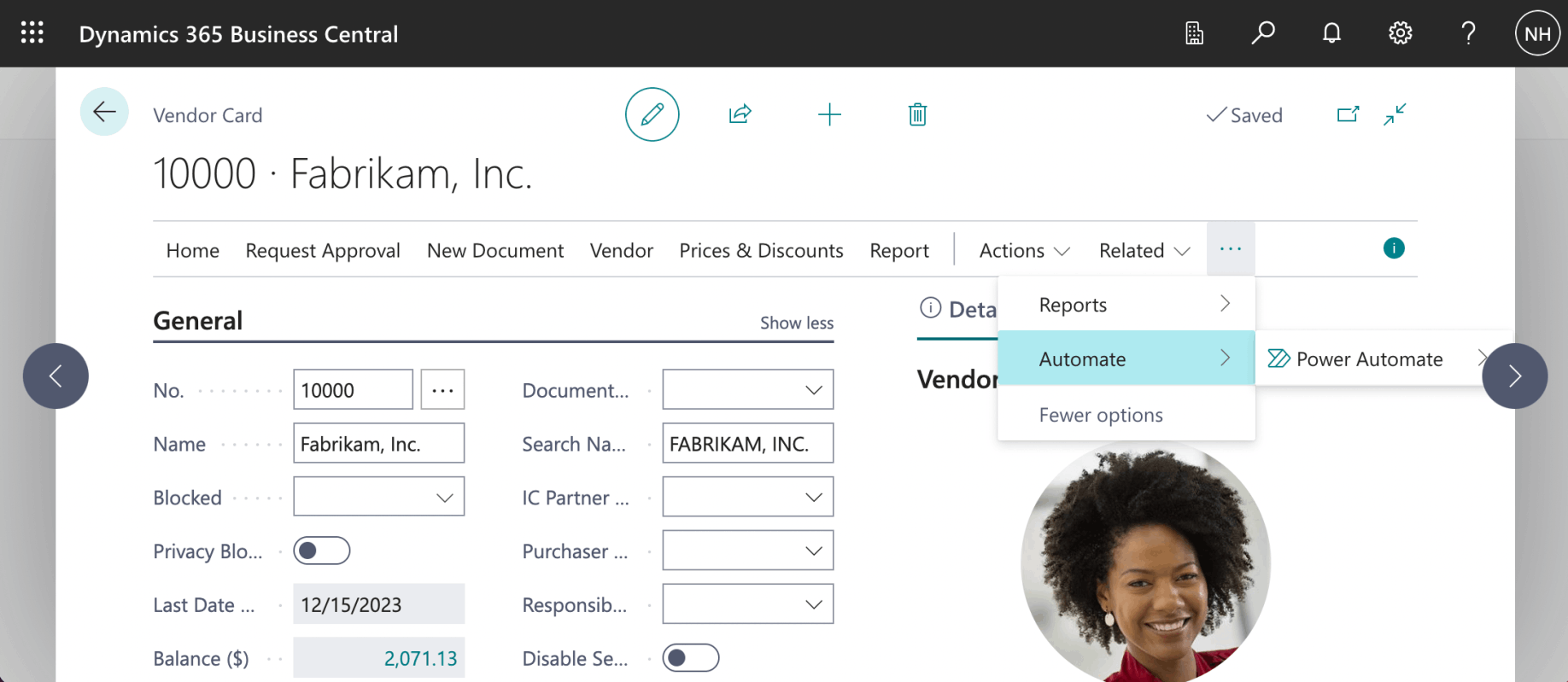
Task: Toggle the FactBox info pane icon
Action: click(x=1394, y=248)
